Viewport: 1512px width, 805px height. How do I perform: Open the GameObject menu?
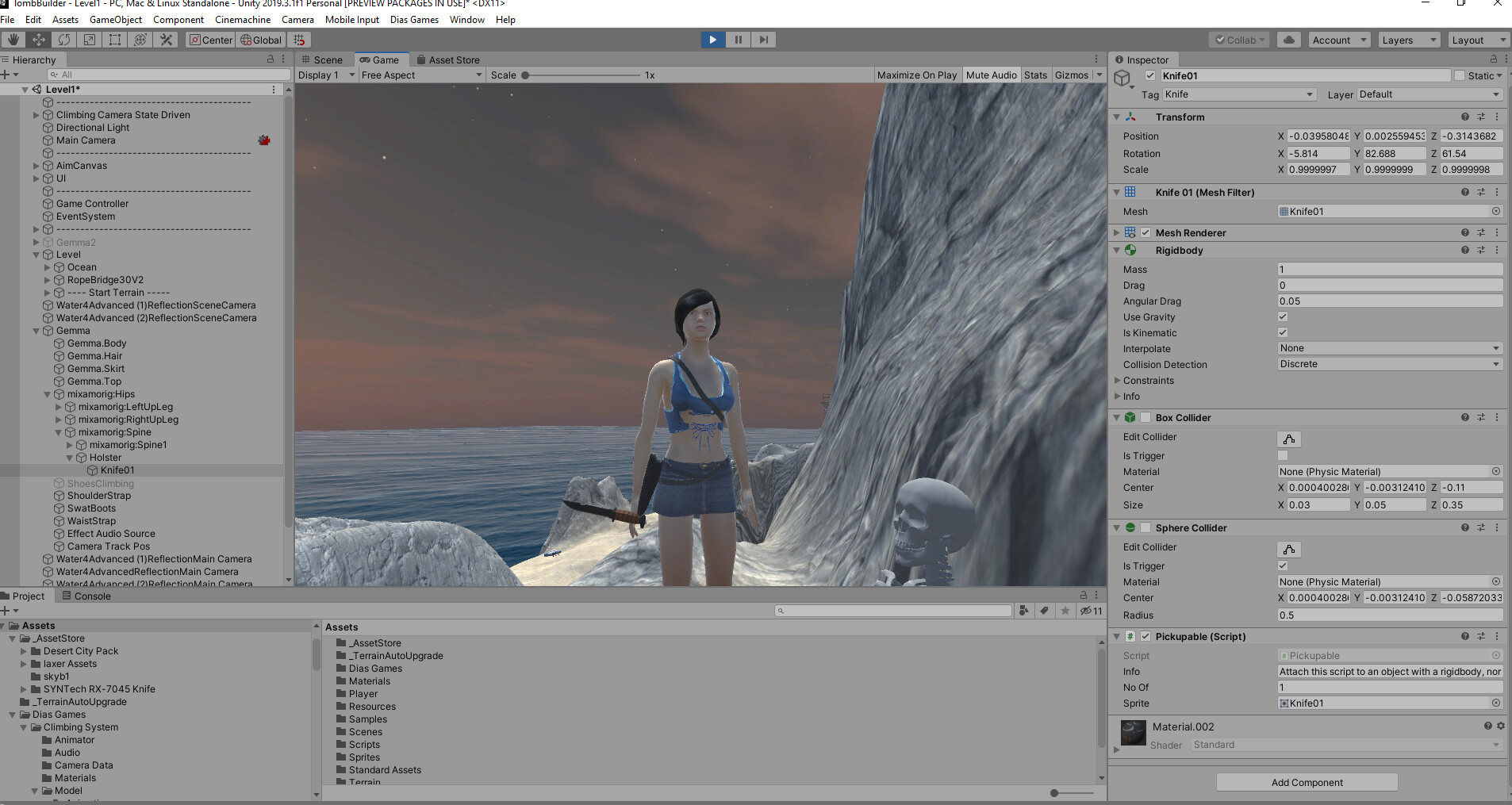[x=116, y=19]
